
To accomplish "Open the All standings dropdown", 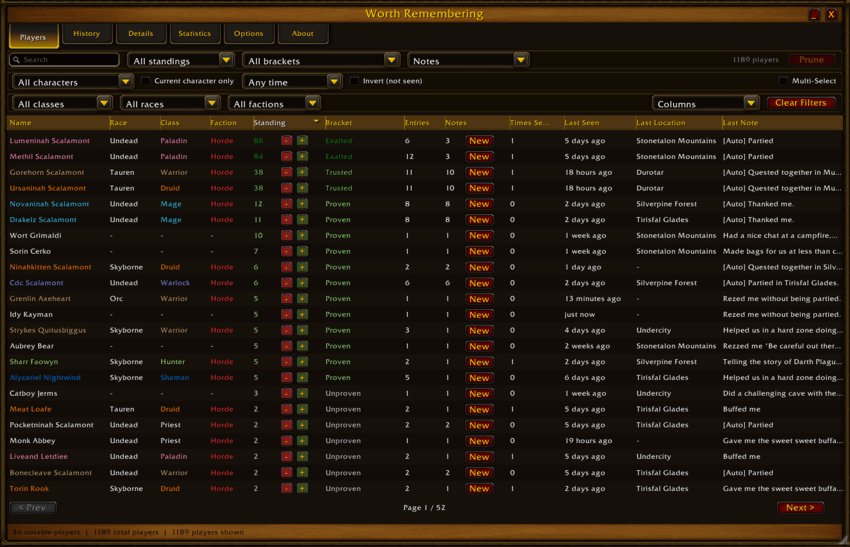I will click(180, 60).
